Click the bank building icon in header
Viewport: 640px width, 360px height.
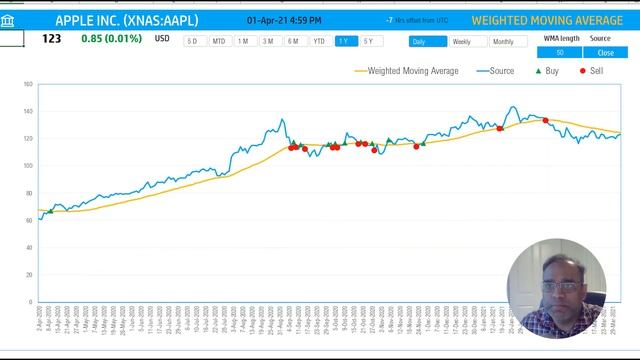[x=7, y=20]
